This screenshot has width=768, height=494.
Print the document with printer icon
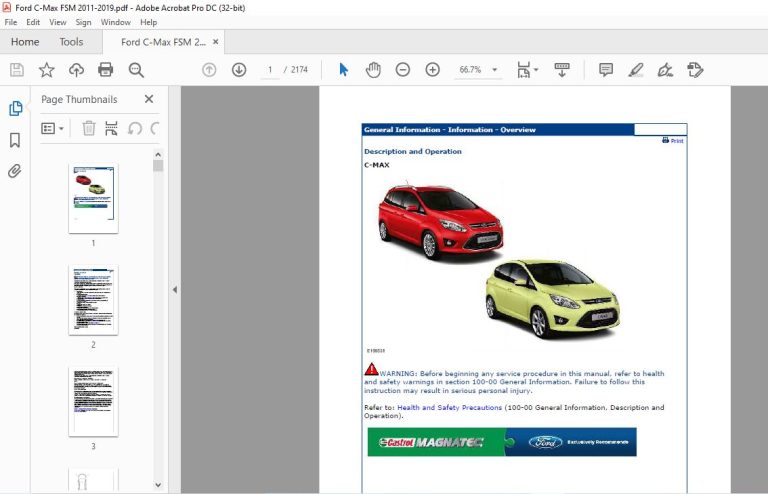point(106,70)
